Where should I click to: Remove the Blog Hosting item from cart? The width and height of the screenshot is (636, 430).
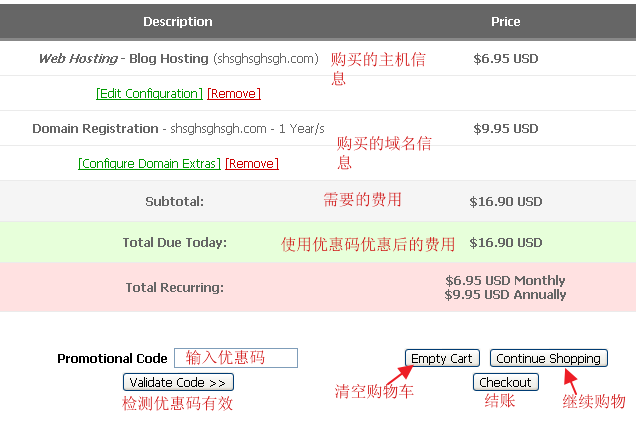[x=233, y=94]
